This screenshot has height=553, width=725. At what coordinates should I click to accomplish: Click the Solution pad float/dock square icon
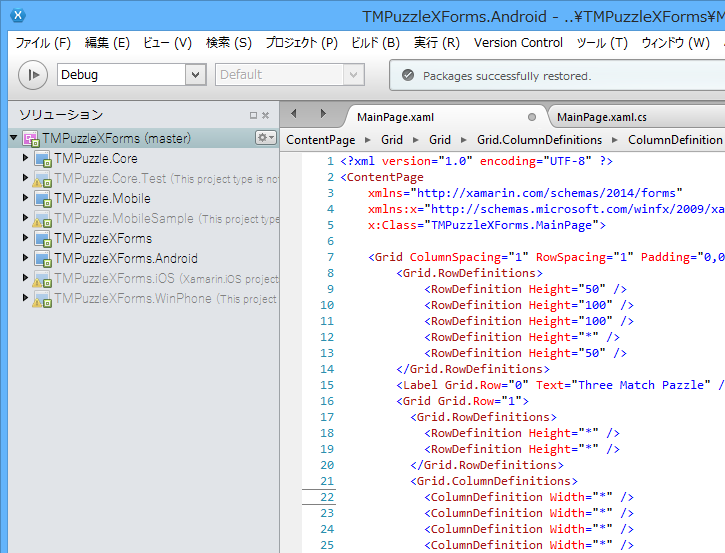pos(253,116)
